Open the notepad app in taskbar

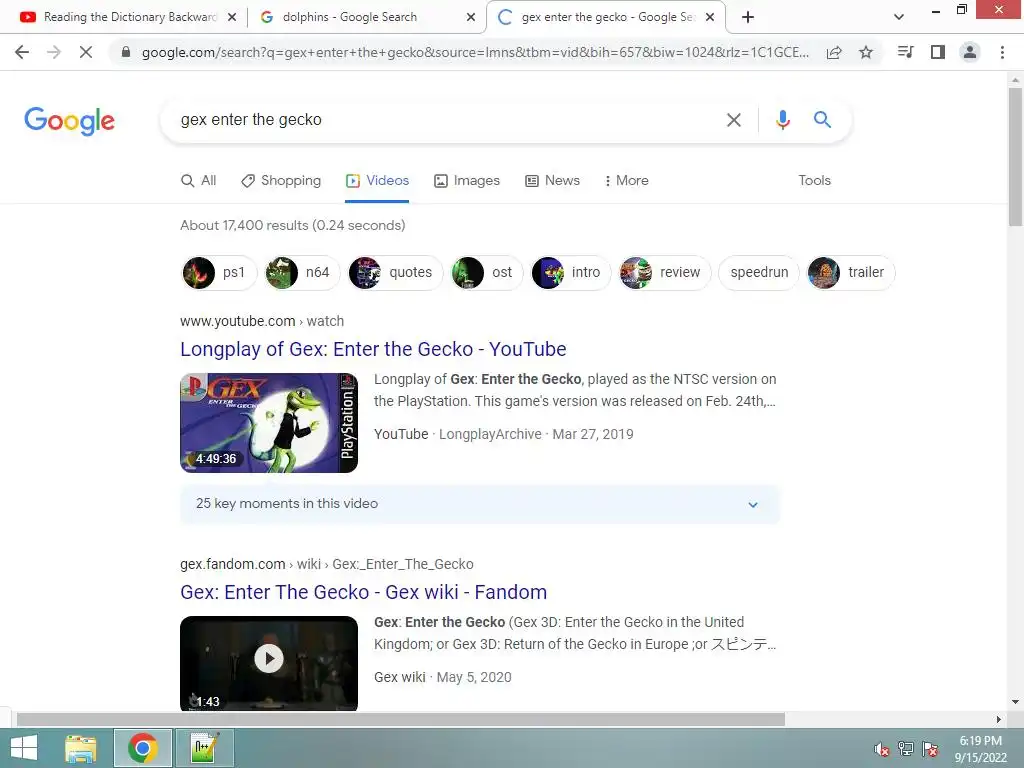pos(204,748)
